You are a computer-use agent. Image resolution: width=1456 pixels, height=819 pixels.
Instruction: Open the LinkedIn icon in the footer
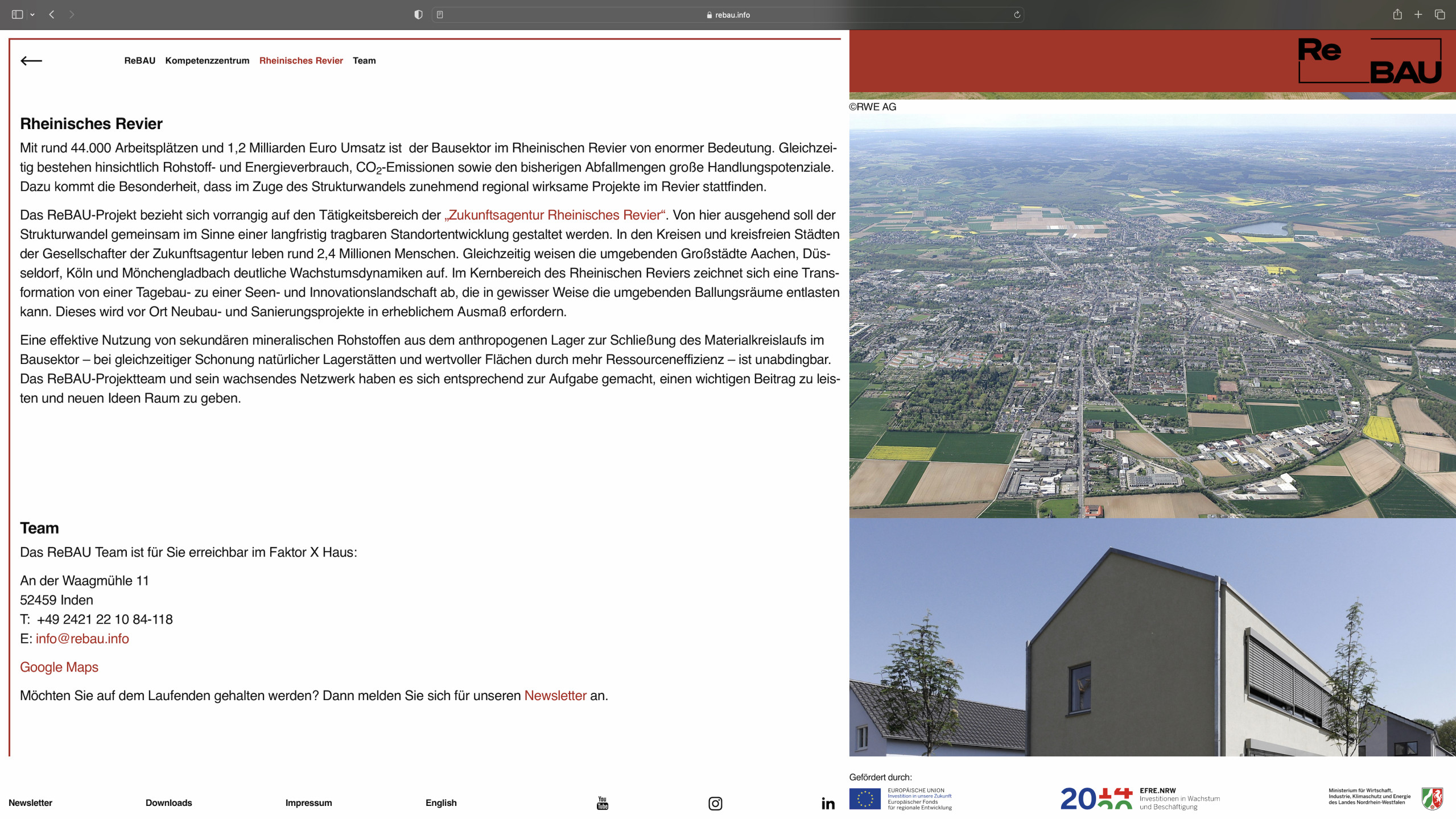coord(828,803)
